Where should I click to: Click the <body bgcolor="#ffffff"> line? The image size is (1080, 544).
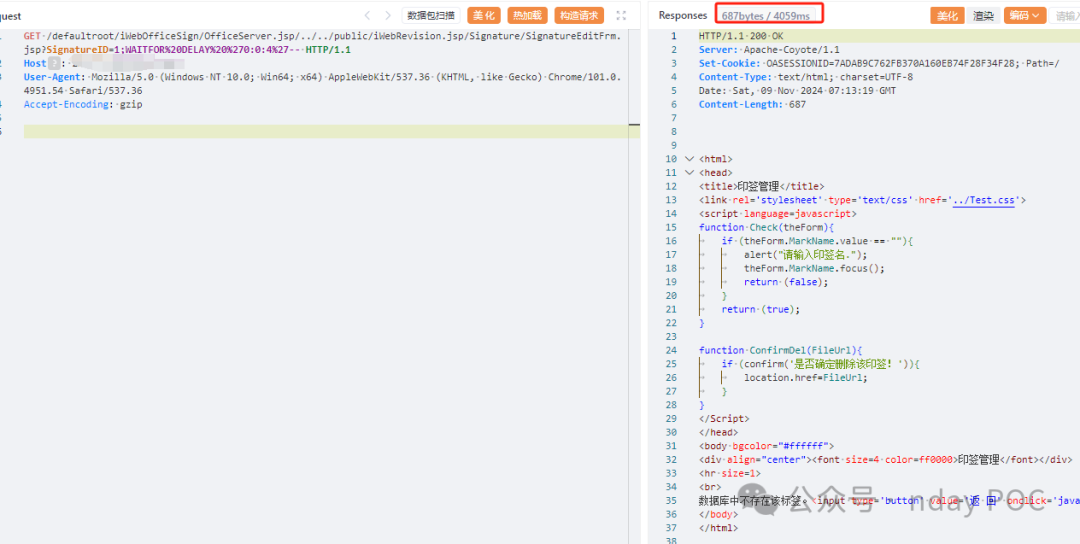tap(766, 446)
